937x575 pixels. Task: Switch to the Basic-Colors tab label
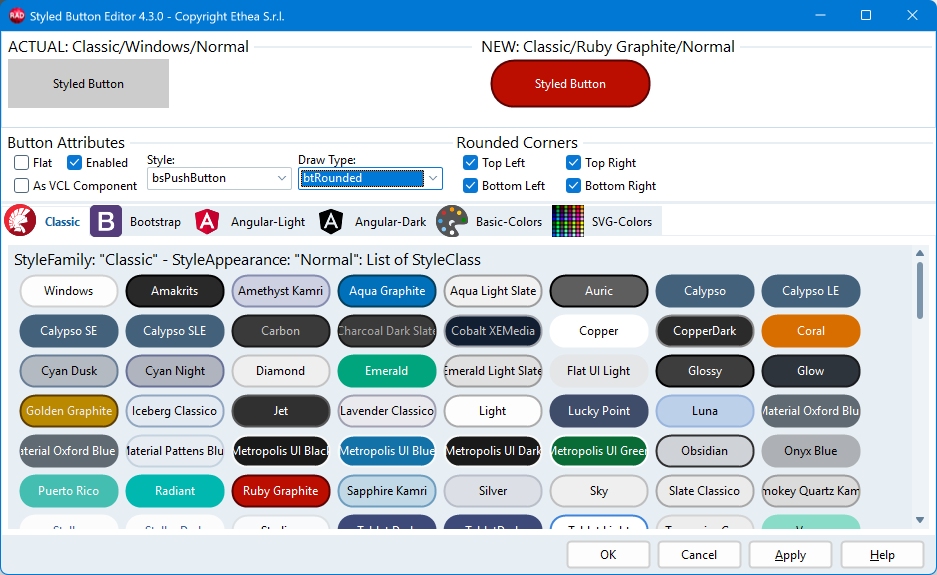[509, 222]
